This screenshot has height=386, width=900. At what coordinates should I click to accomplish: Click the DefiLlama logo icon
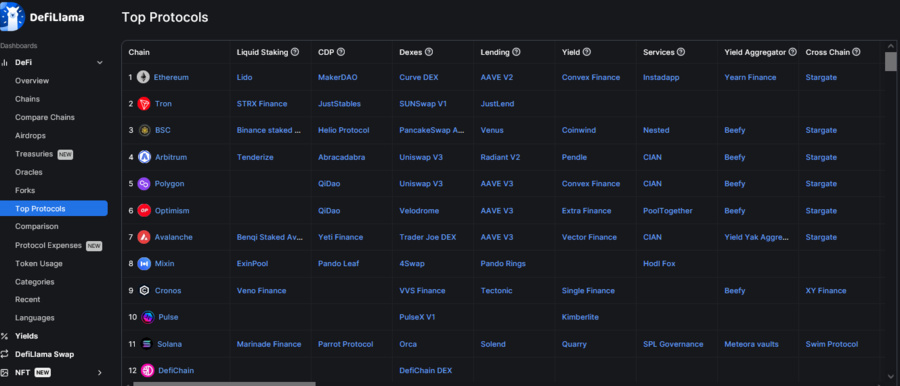click(12, 16)
